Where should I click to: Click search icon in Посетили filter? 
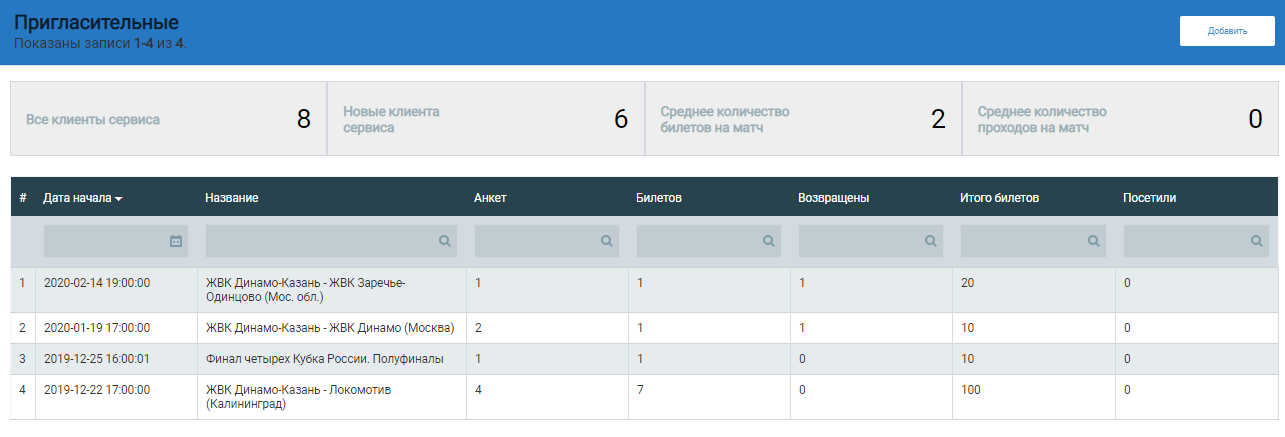click(1256, 241)
